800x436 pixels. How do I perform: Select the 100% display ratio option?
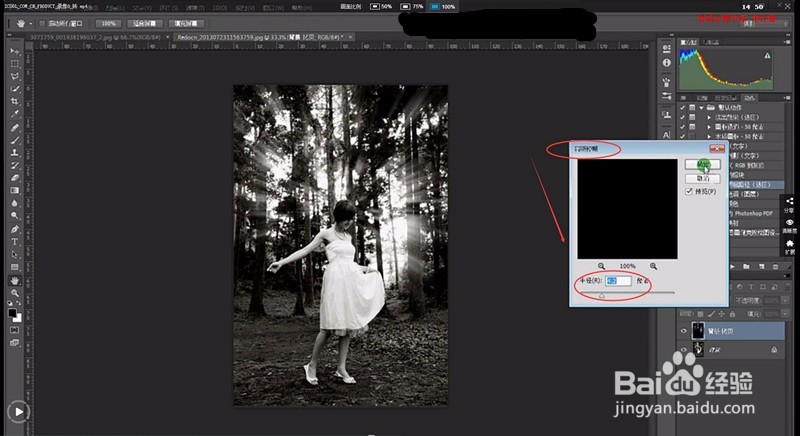[x=443, y=7]
